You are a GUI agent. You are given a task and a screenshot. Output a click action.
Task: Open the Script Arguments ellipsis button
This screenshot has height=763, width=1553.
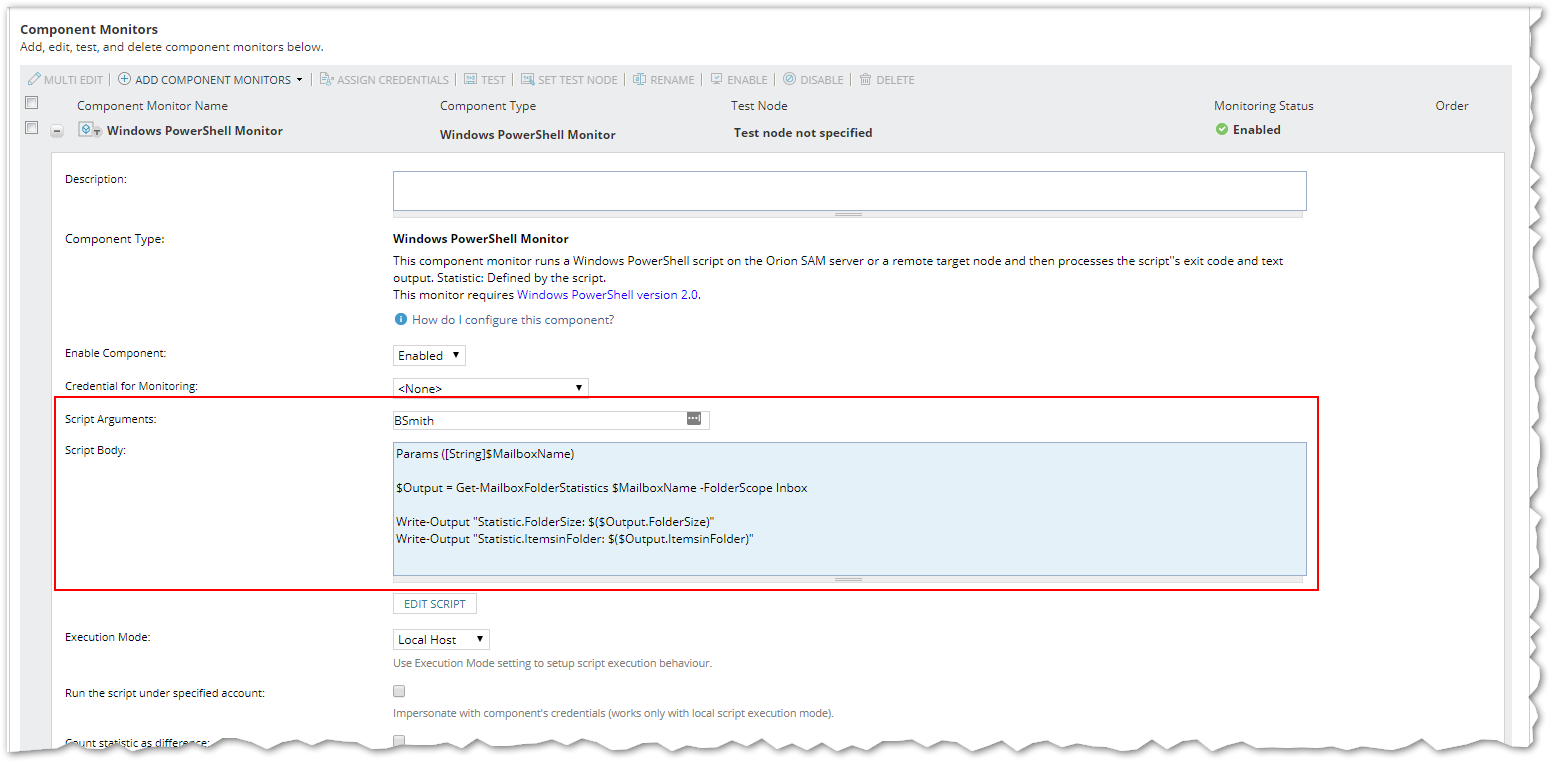point(694,419)
